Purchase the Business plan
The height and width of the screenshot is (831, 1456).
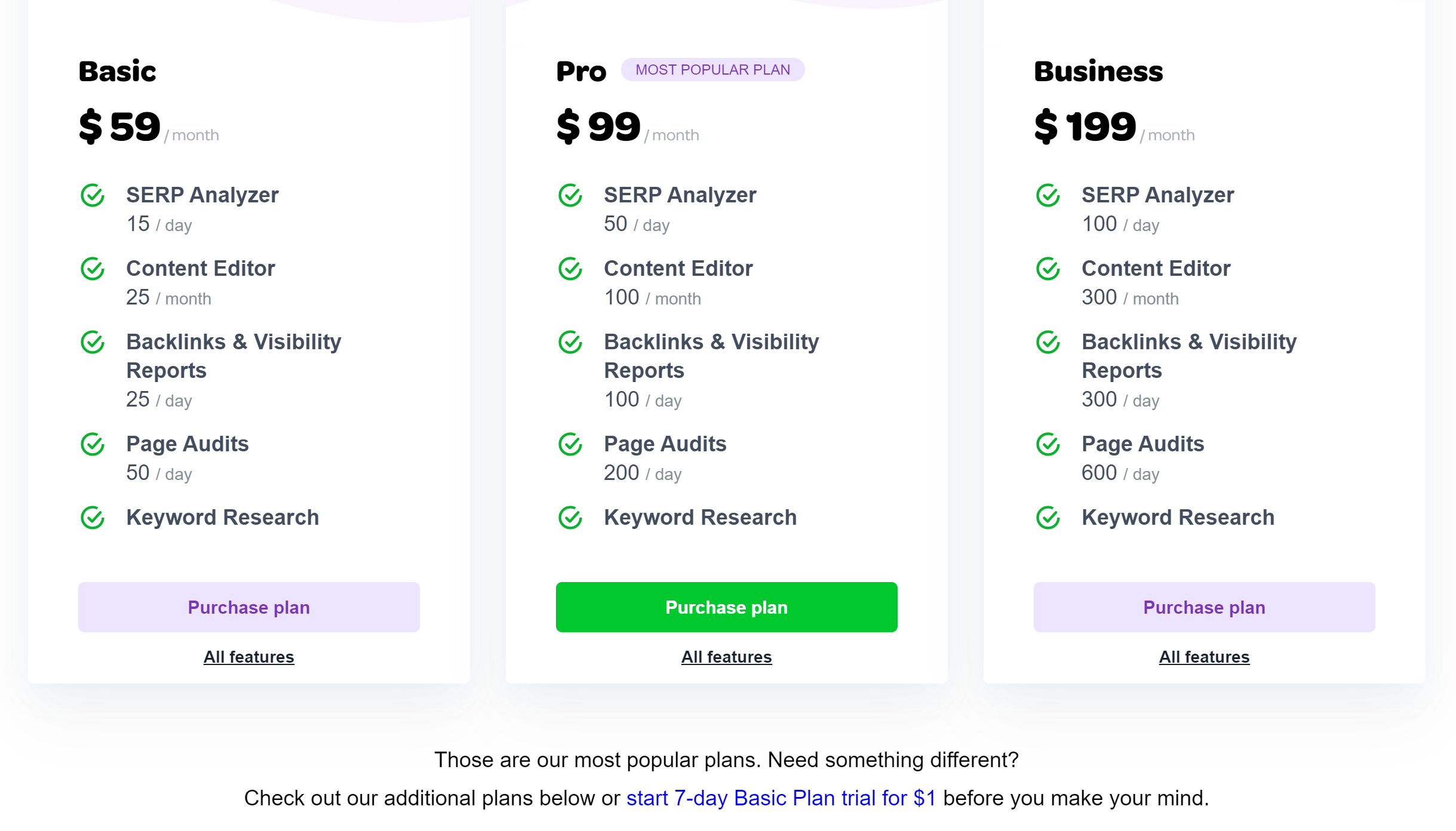(1204, 607)
